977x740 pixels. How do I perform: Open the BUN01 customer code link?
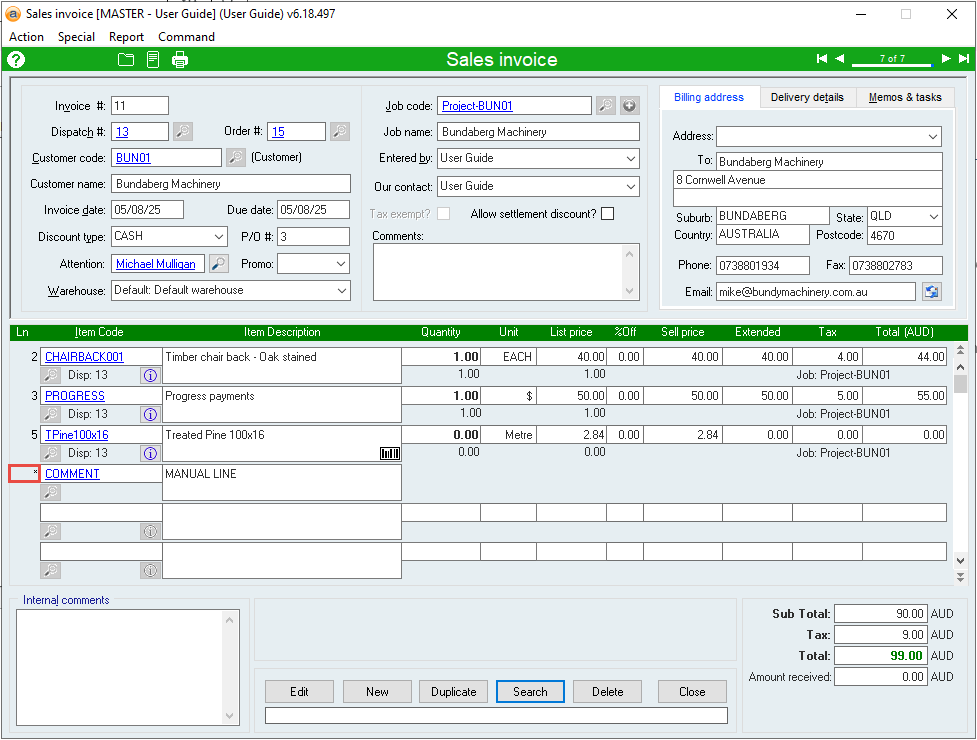(131, 157)
